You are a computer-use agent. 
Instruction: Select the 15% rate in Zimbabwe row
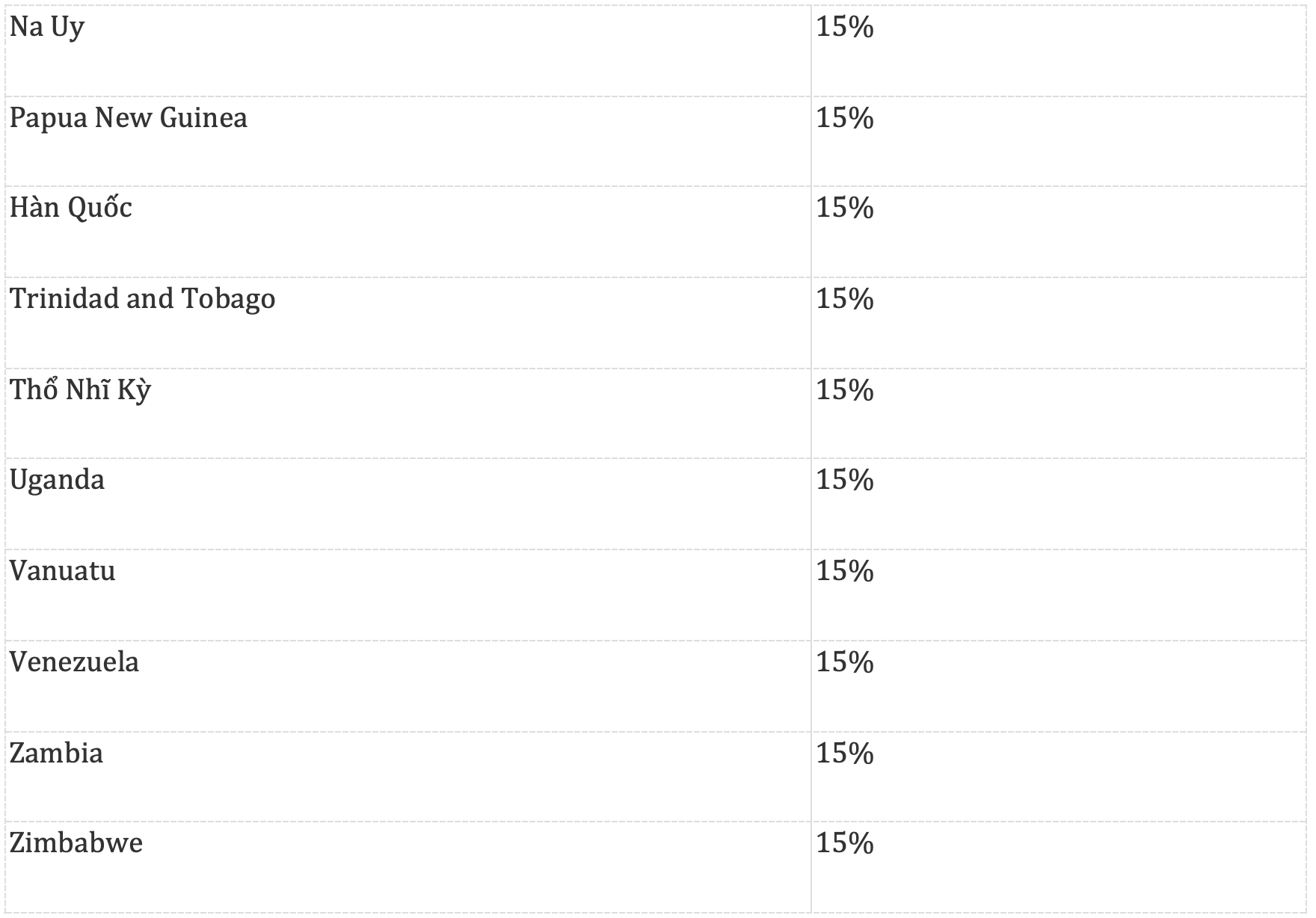(x=845, y=843)
